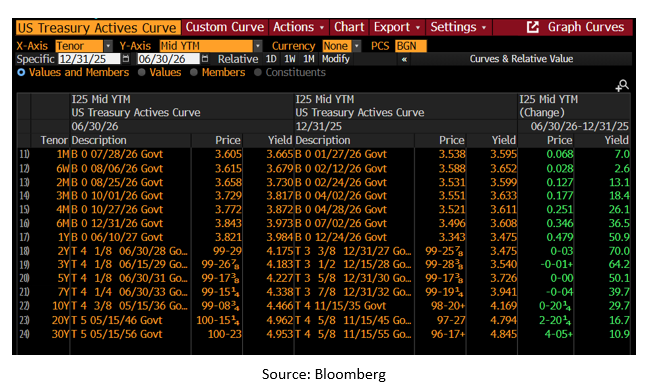Click B 0 02/12/26 Govt description
Viewport: 649px width, 383px height.
[341, 169]
